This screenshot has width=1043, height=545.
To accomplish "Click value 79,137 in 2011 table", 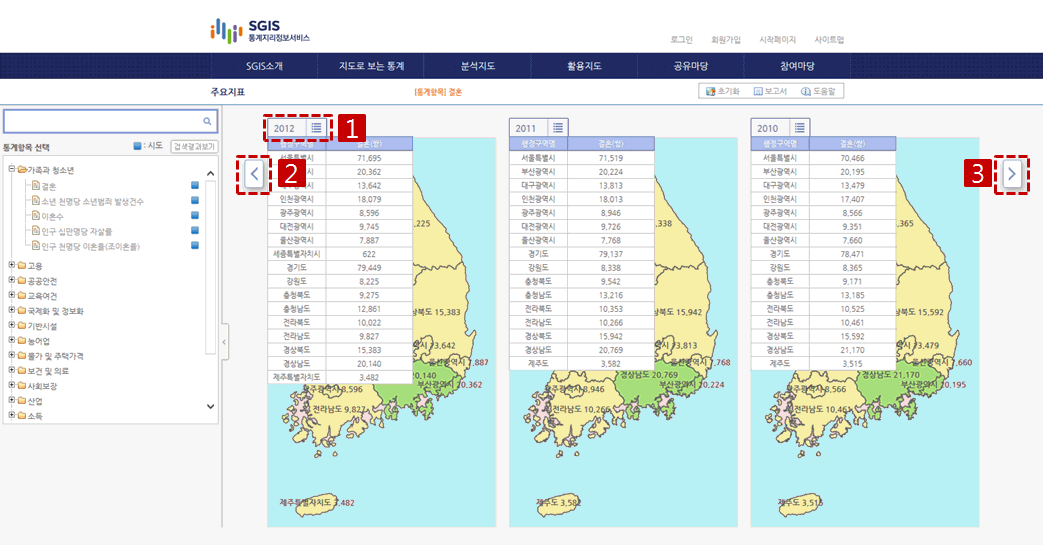I will 611,254.
